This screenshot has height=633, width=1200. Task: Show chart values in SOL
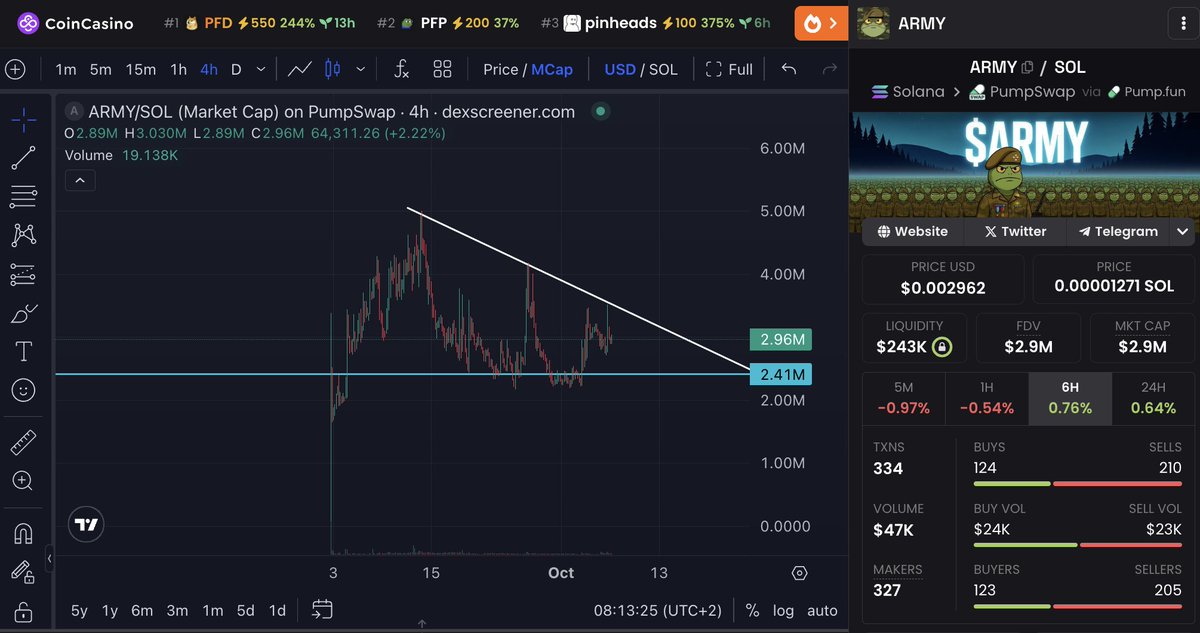coord(663,69)
